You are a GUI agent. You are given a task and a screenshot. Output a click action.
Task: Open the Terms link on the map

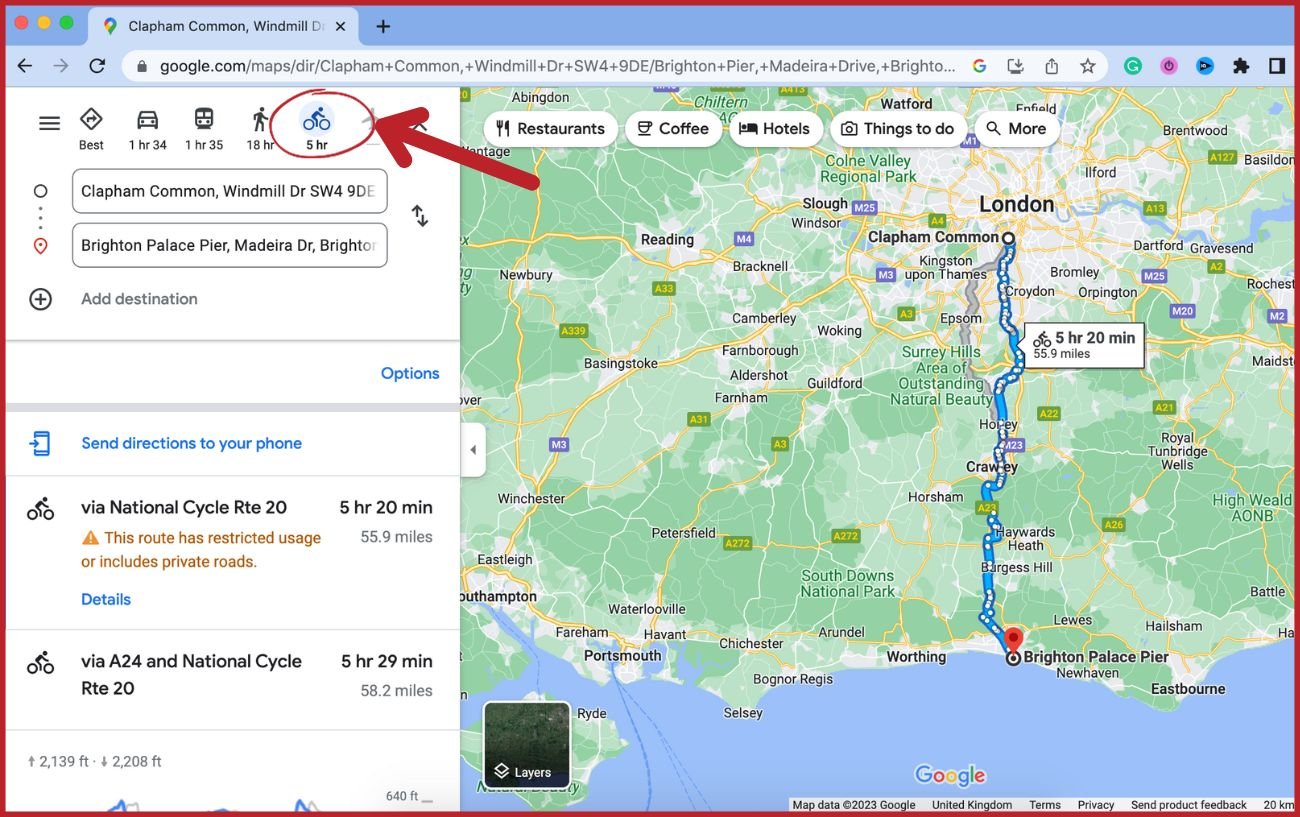click(x=1045, y=805)
